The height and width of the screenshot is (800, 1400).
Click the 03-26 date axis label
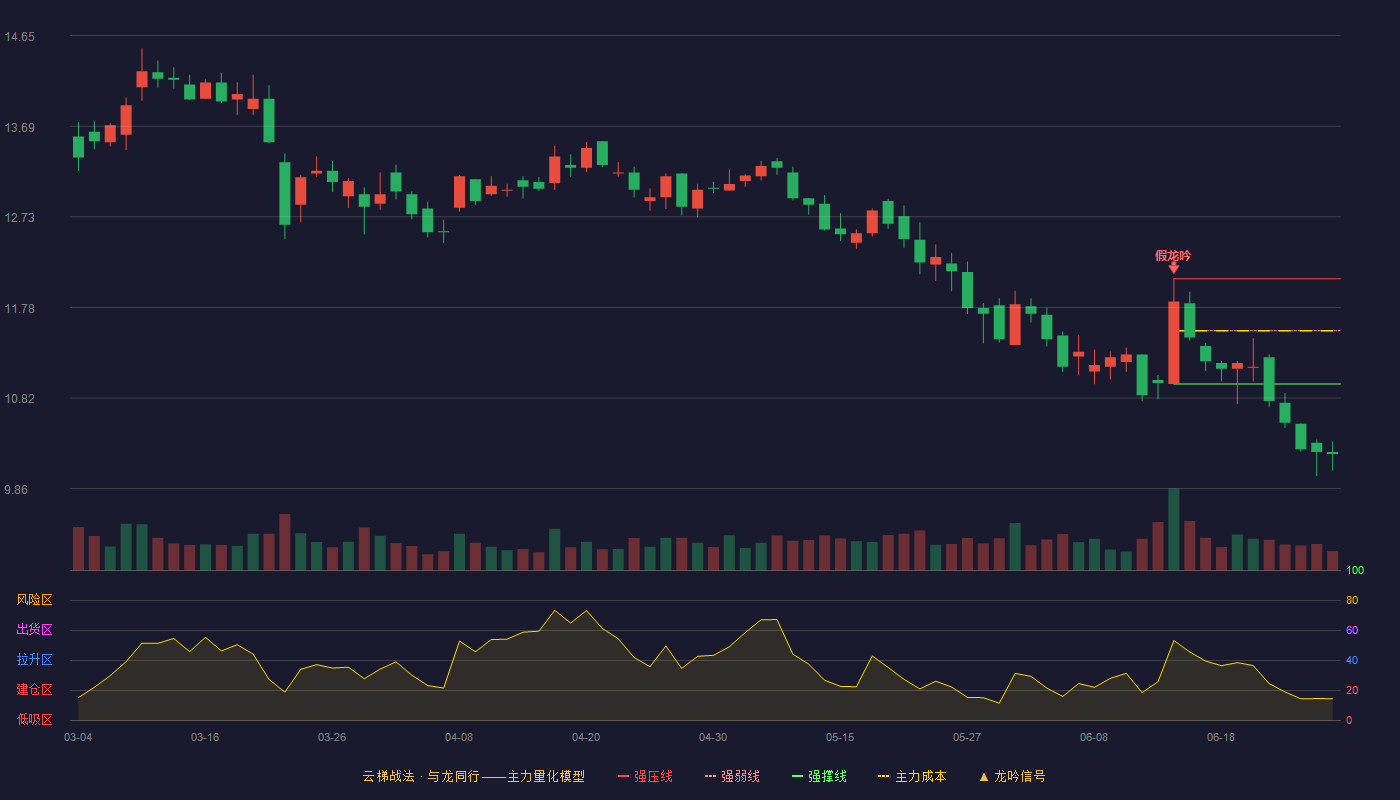[x=332, y=737]
